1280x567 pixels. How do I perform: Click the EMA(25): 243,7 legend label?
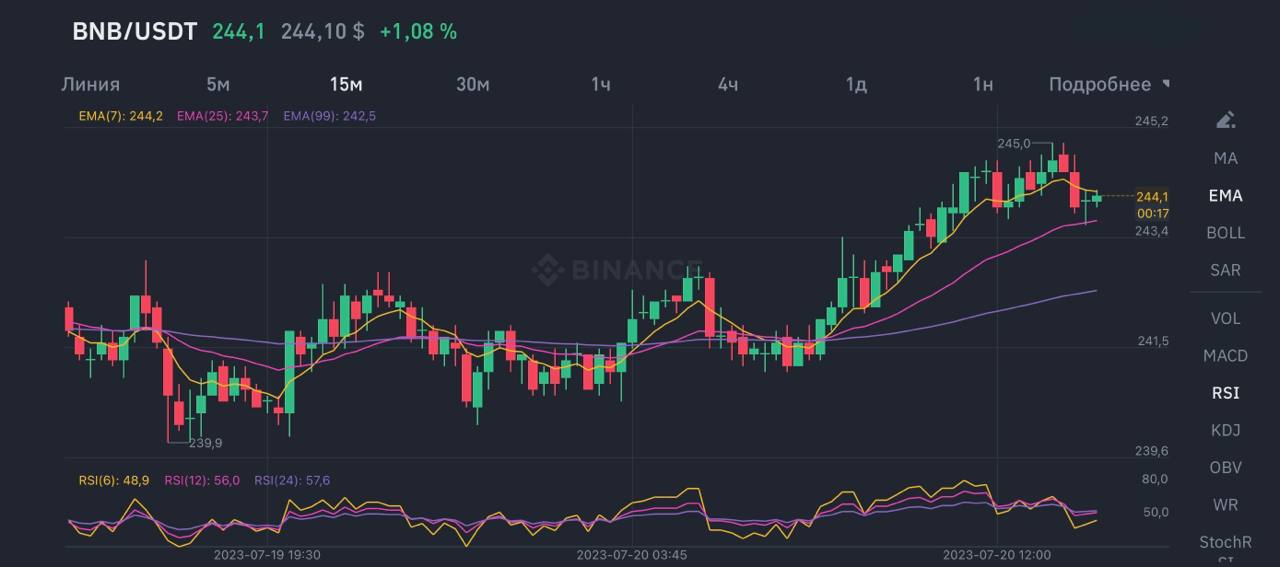(222, 116)
